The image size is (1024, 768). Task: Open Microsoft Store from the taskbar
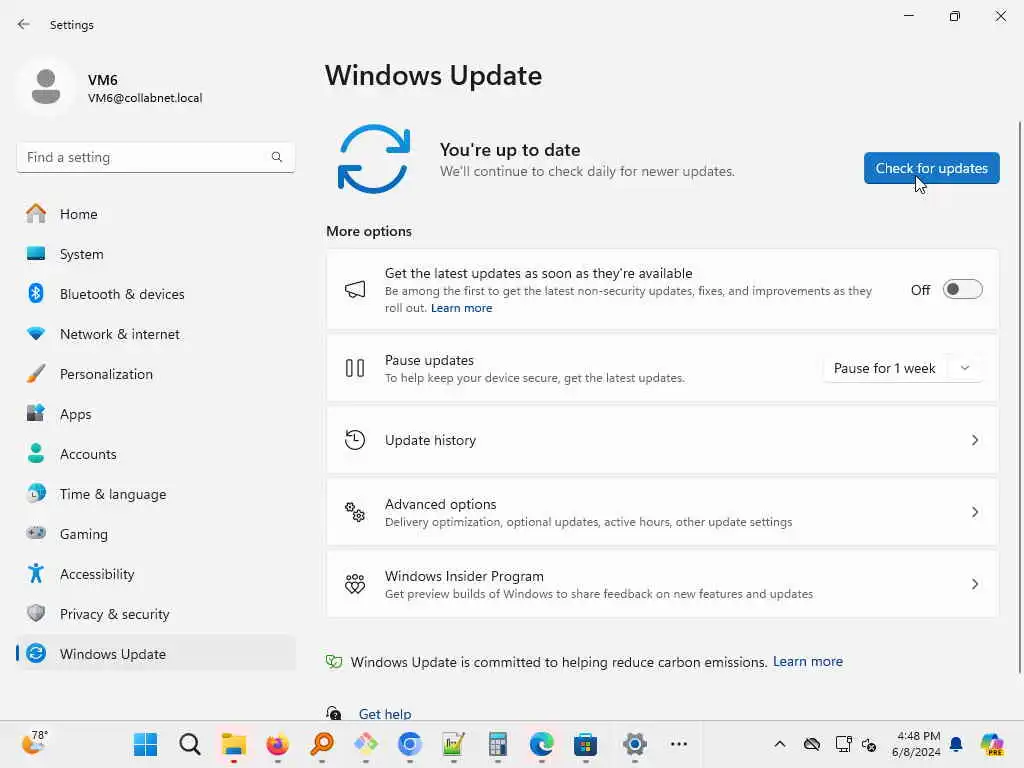click(x=585, y=744)
